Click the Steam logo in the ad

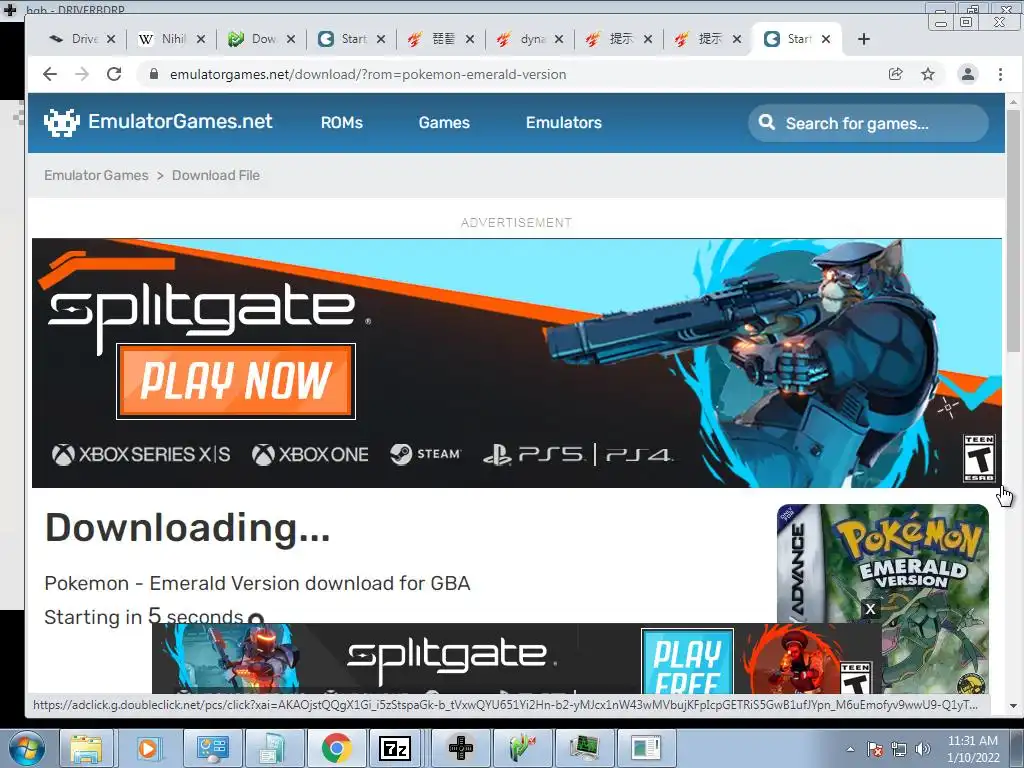pos(426,454)
